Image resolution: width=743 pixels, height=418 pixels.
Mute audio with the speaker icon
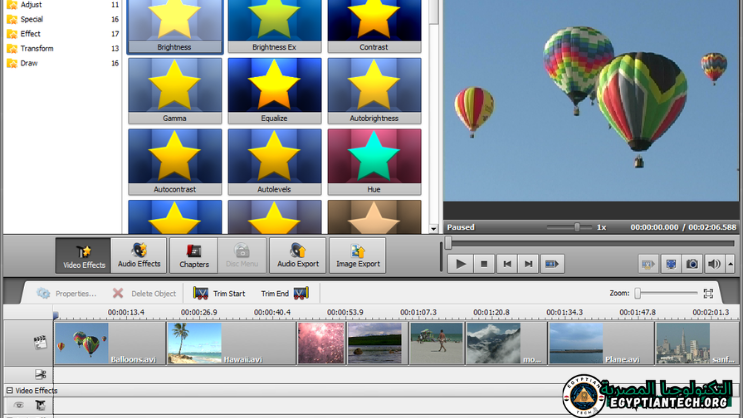[714, 264]
